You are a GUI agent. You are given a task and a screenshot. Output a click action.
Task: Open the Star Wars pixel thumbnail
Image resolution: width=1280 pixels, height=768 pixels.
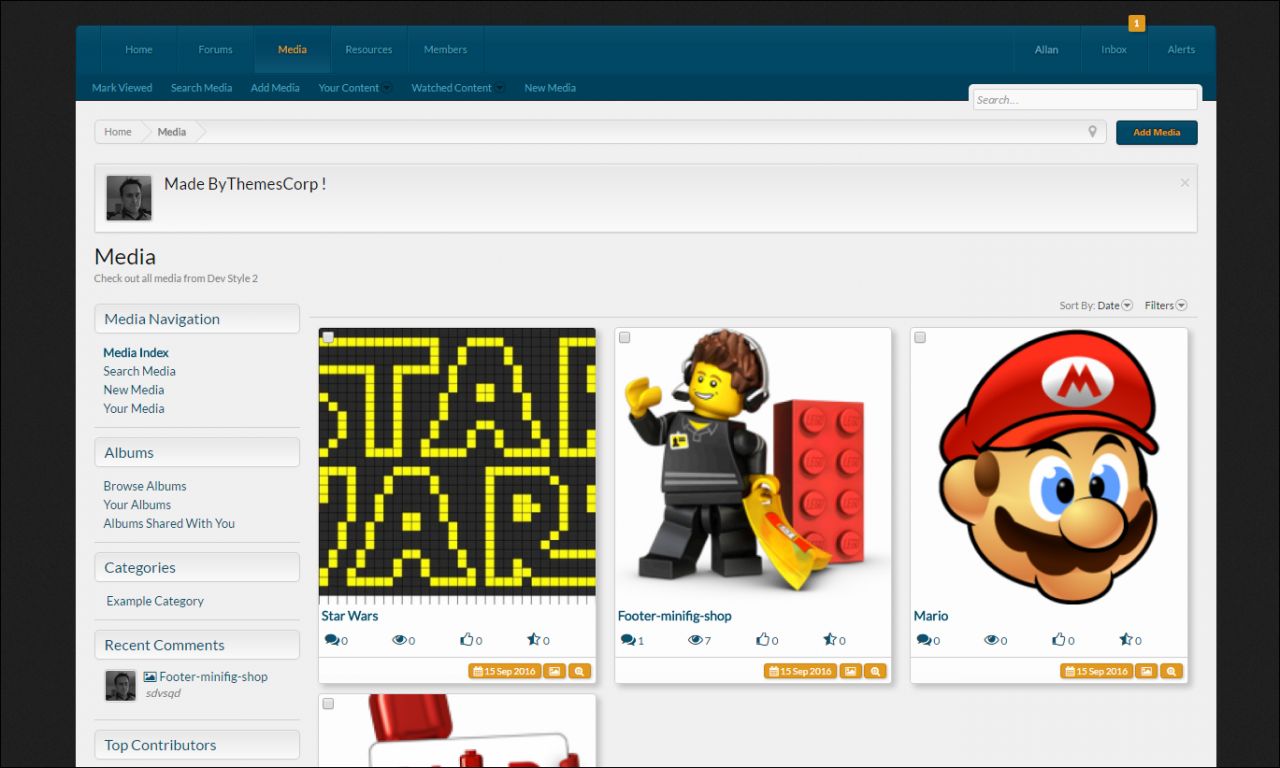[457, 466]
